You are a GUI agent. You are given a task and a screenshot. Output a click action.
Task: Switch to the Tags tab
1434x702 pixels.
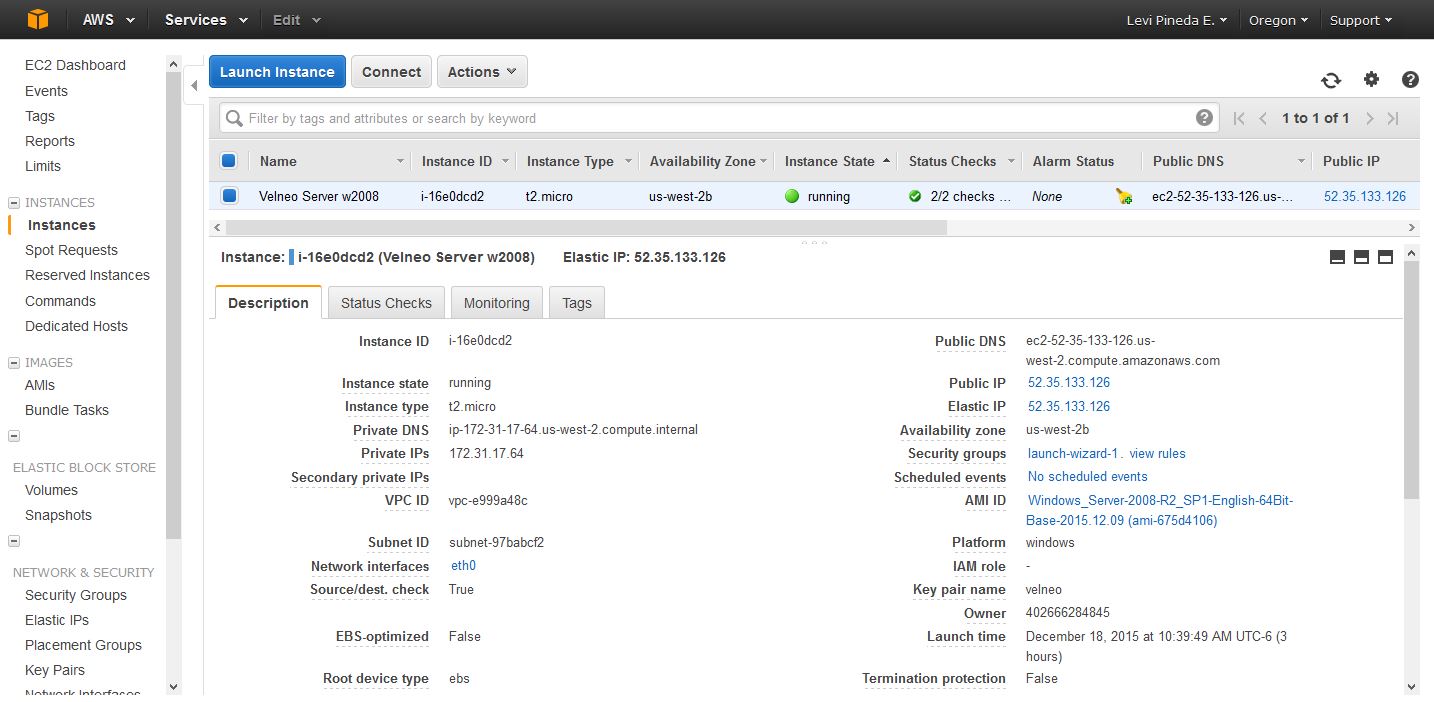click(577, 303)
